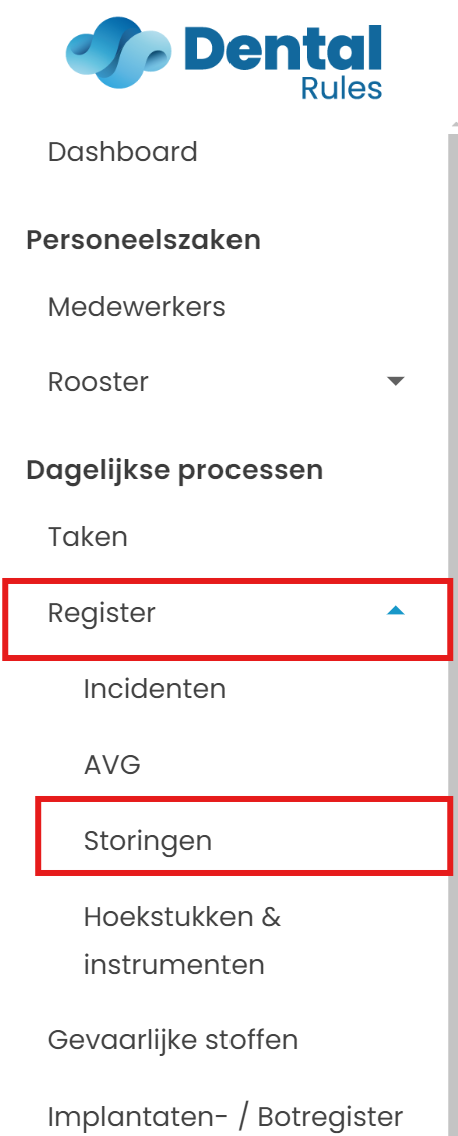Expand the Rooster dropdown arrow
This screenshot has width=458, height=1136.
(x=395, y=381)
